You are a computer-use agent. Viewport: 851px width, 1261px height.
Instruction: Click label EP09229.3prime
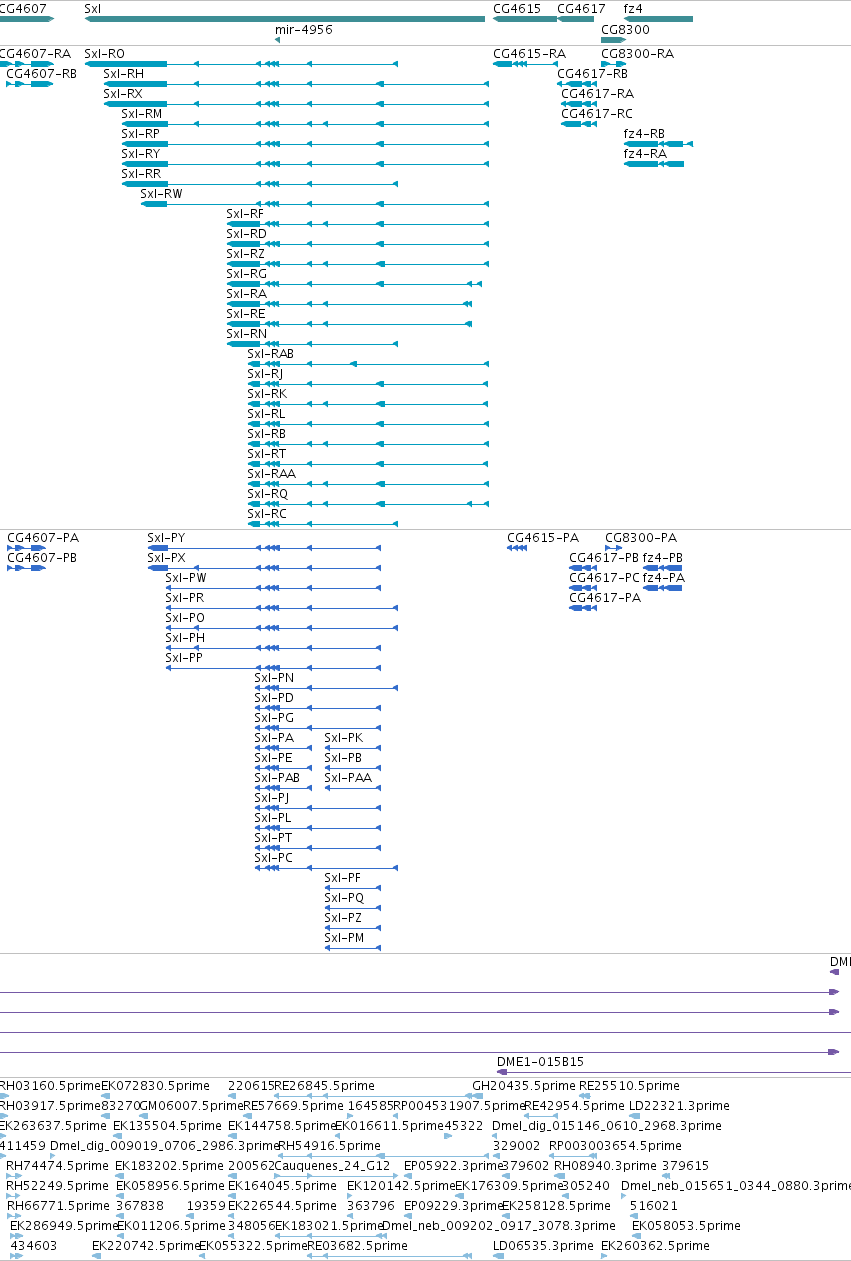click(x=453, y=1206)
